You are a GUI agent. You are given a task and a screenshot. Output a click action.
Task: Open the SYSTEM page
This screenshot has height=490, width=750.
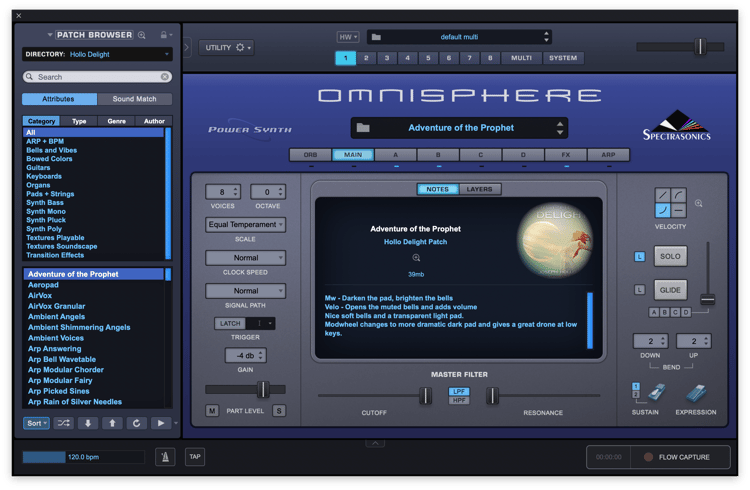[563, 58]
